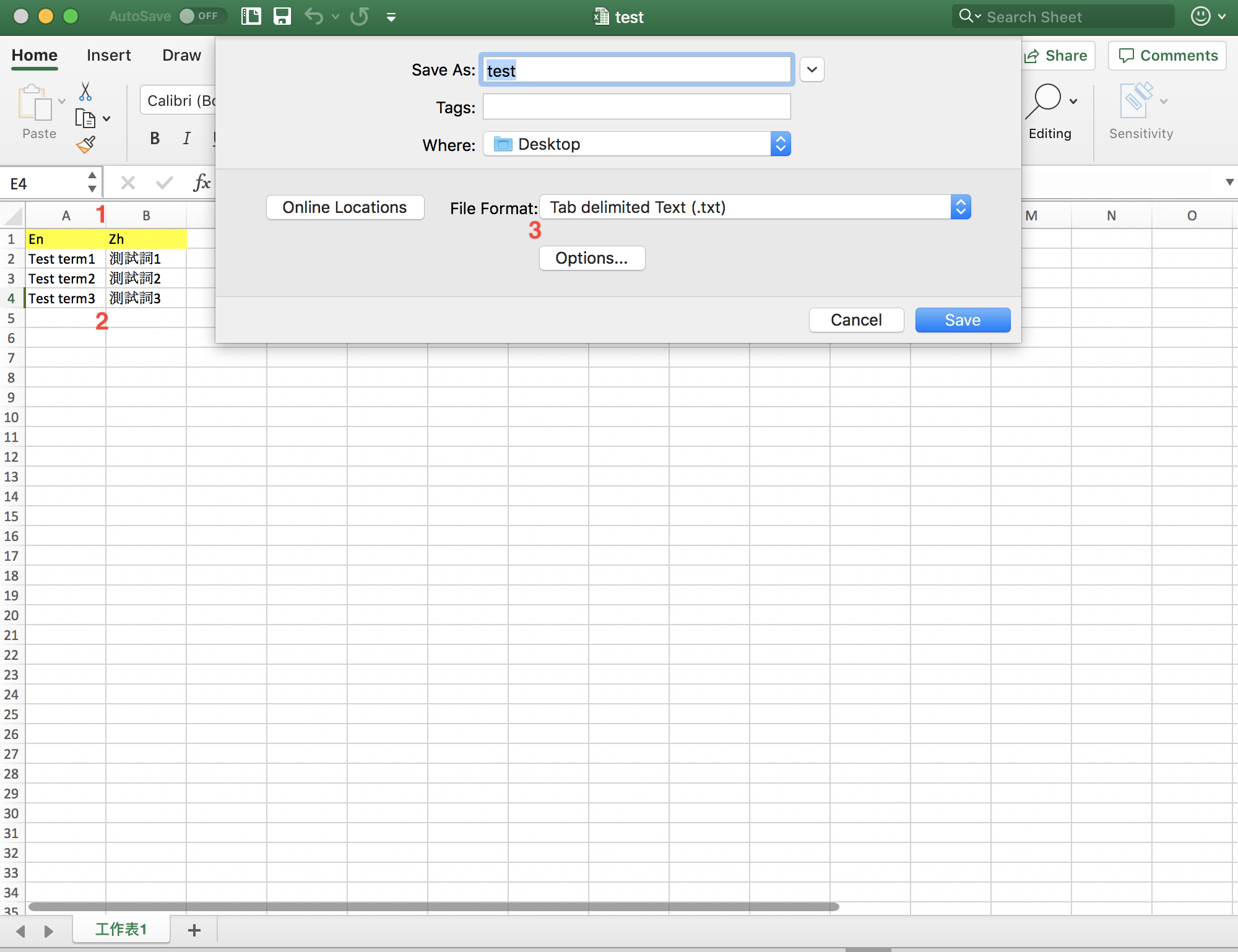
Task: Expand the Save As dialog chevron
Action: point(812,70)
